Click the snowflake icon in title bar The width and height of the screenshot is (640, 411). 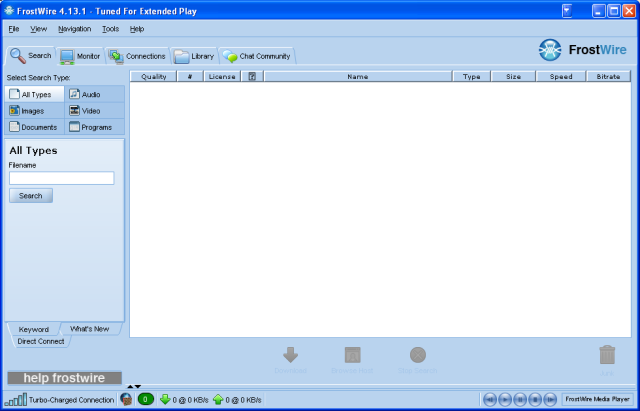9,11
